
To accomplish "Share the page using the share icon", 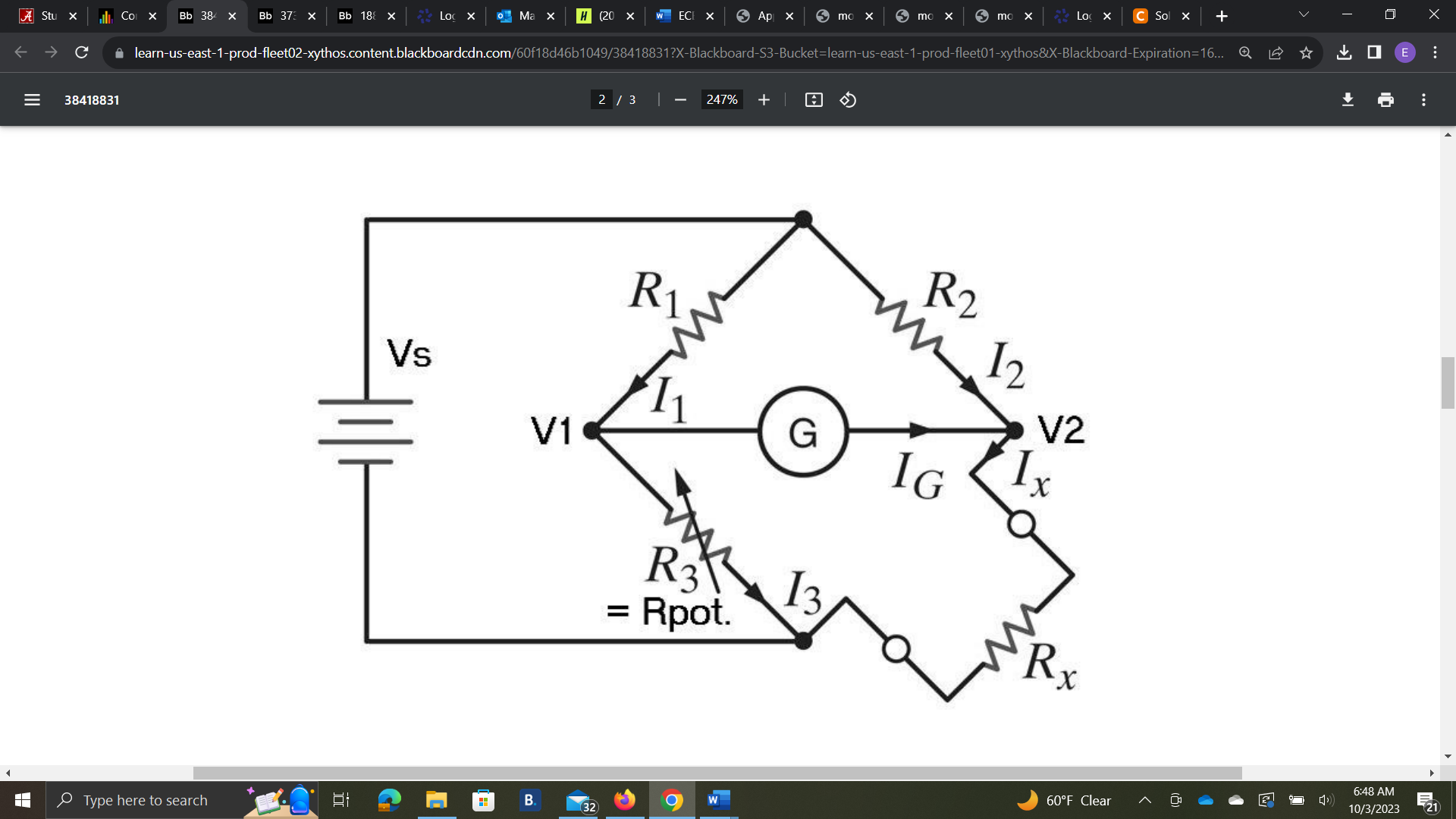I will point(1276,52).
